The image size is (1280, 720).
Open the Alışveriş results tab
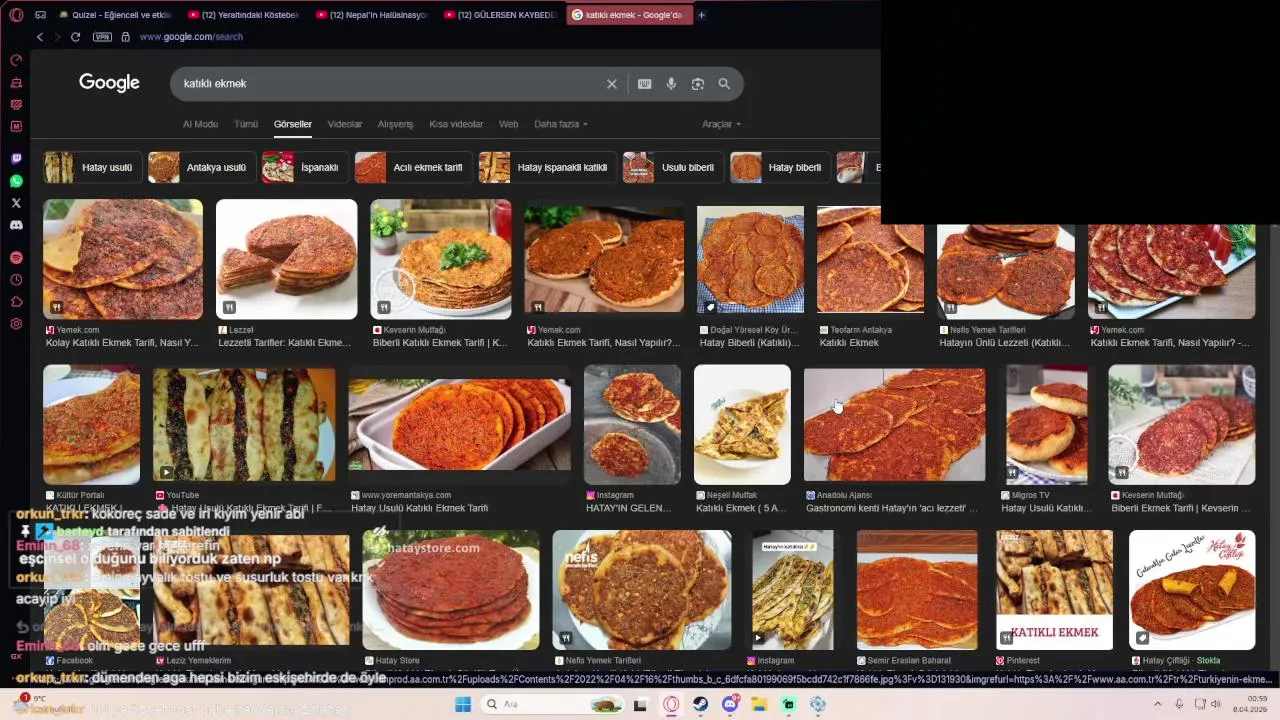395,124
